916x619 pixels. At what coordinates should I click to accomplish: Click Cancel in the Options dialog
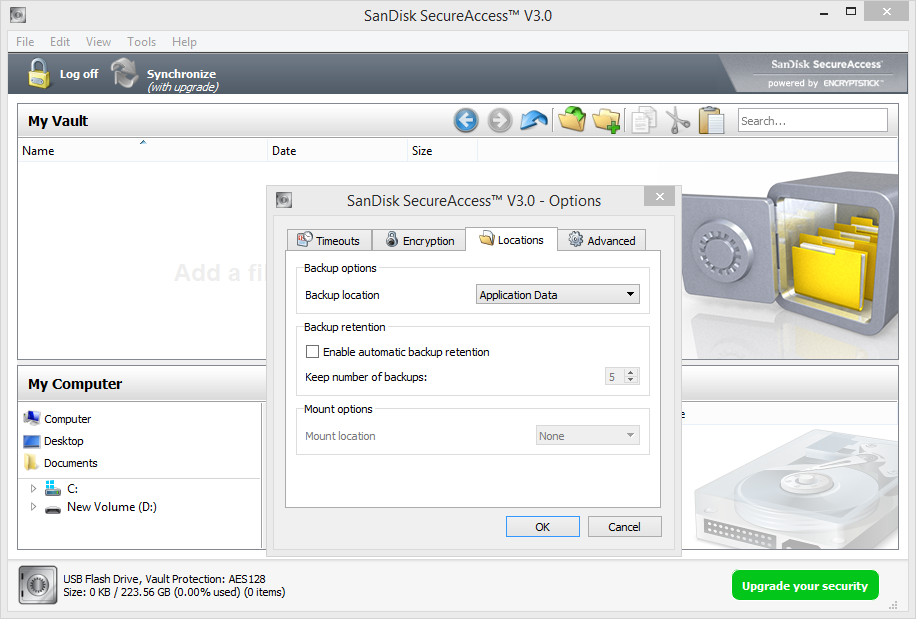(624, 527)
